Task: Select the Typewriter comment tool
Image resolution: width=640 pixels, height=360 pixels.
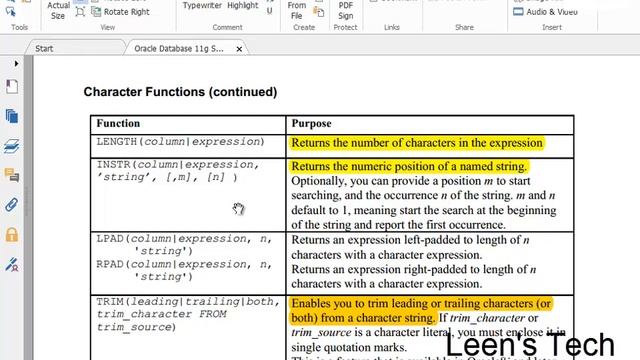Action: [202, 5]
